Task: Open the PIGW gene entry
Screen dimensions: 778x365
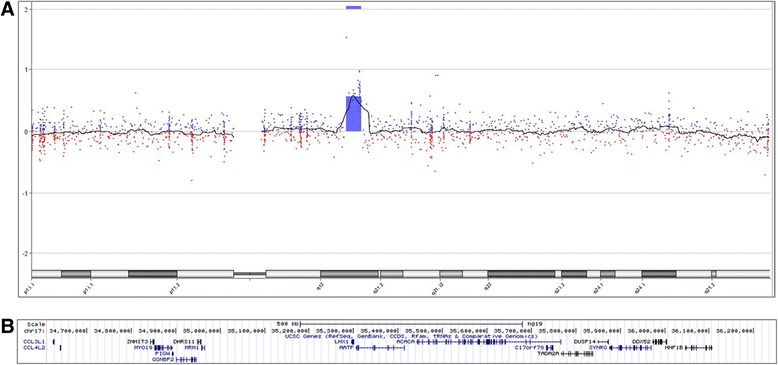Action: coord(162,354)
